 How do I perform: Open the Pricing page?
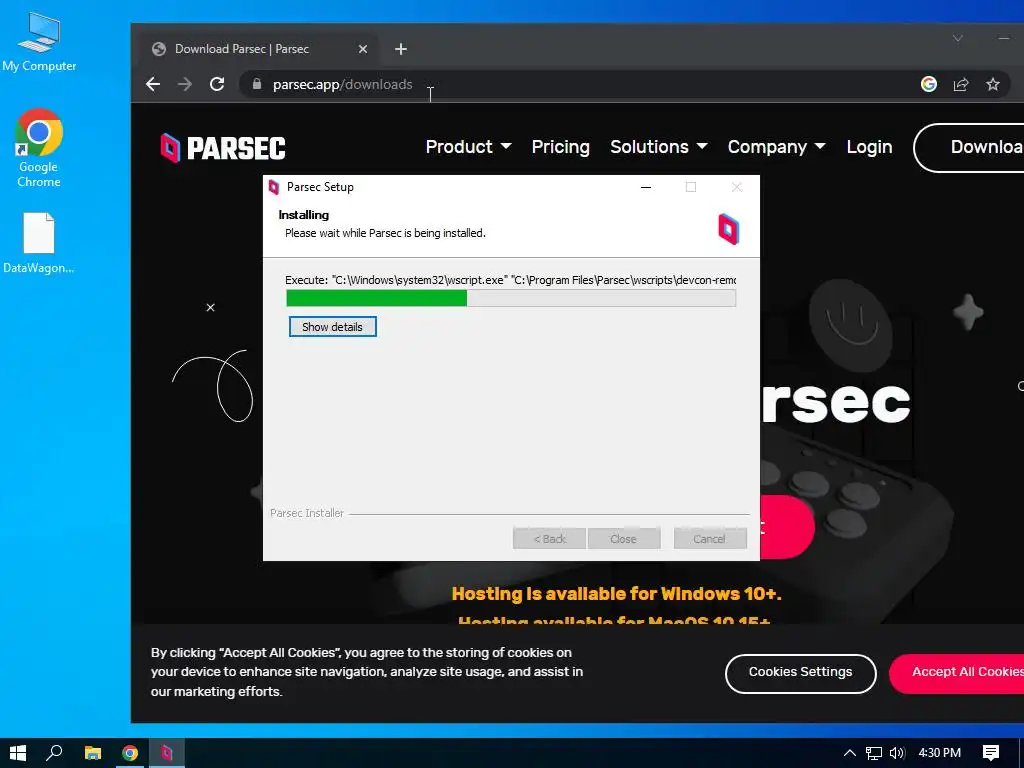[560, 147]
